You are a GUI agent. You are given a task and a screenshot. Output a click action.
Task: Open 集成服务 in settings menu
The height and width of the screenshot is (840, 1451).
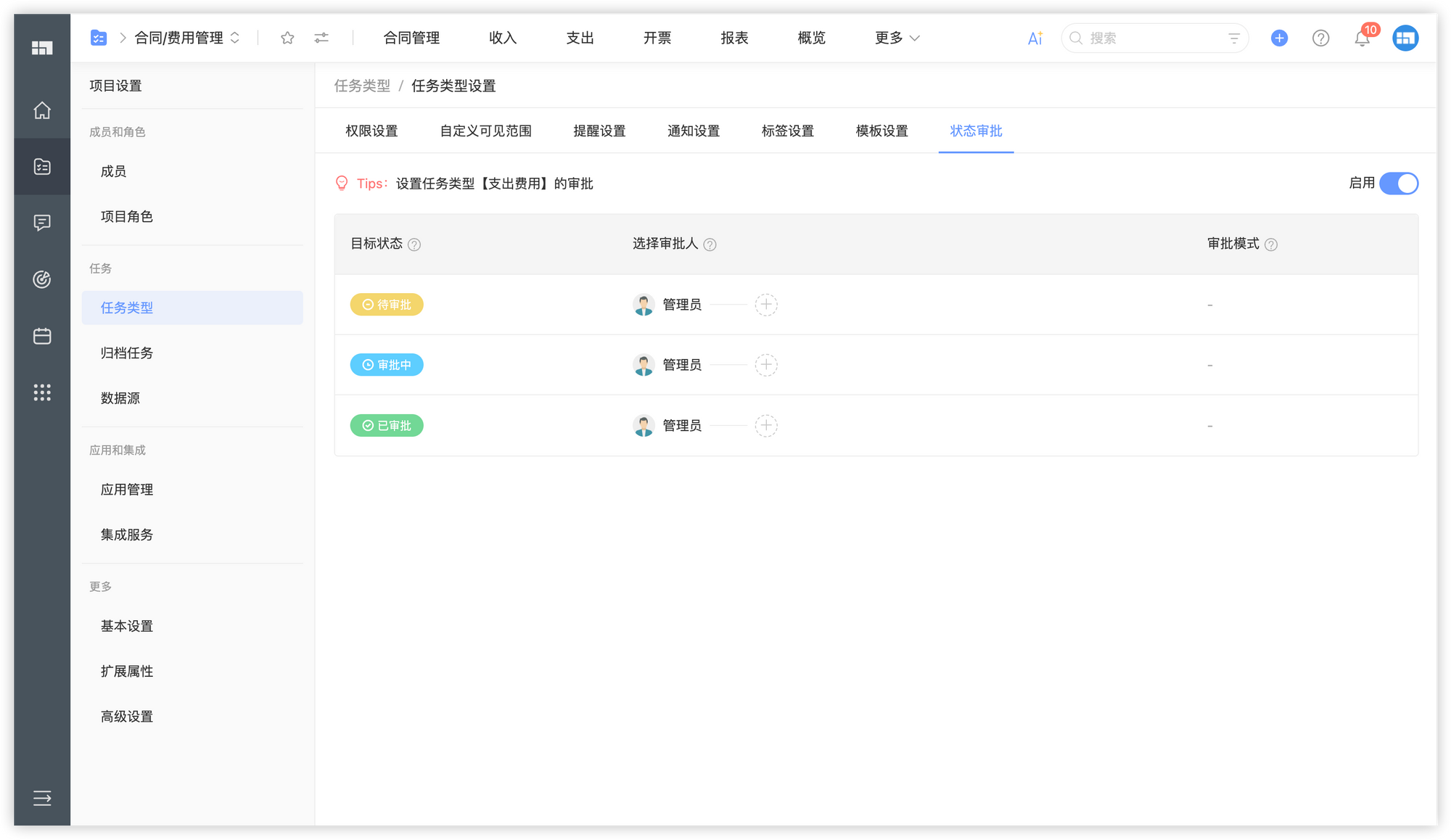(x=192, y=535)
